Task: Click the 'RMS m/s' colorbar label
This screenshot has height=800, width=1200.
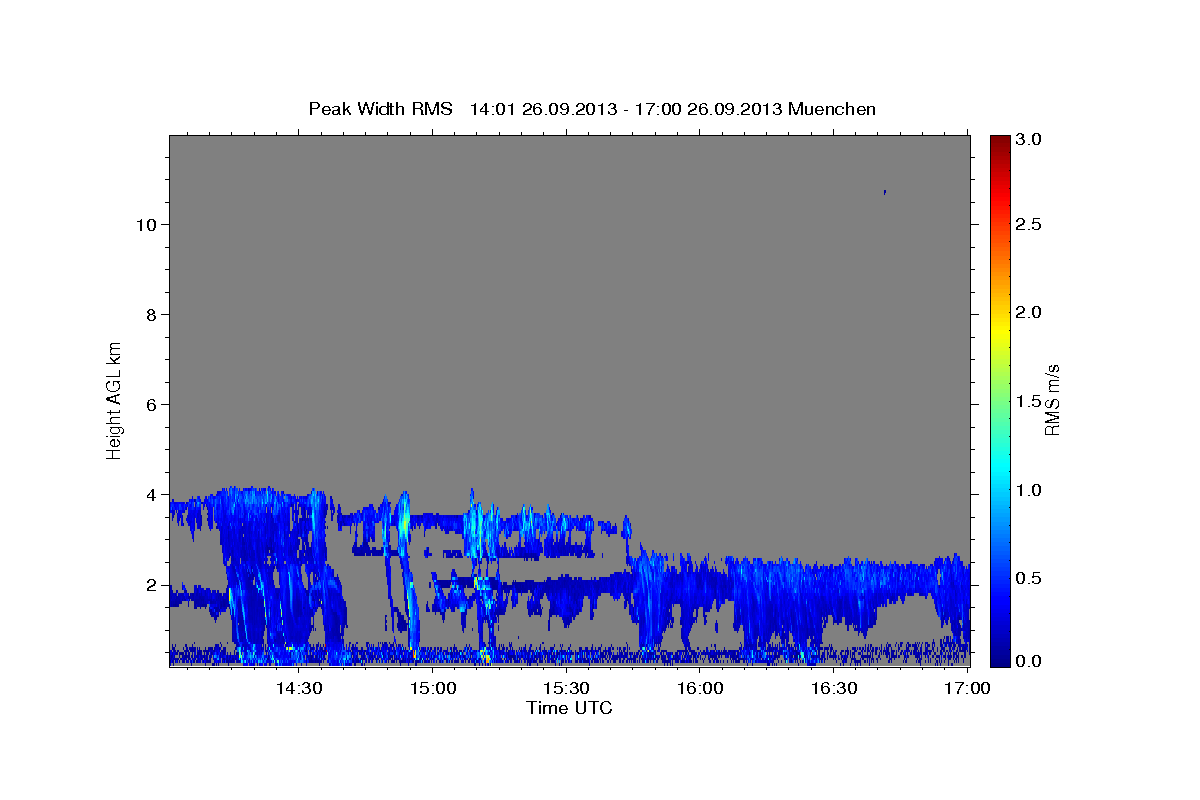Action: [x=1052, y=400]
